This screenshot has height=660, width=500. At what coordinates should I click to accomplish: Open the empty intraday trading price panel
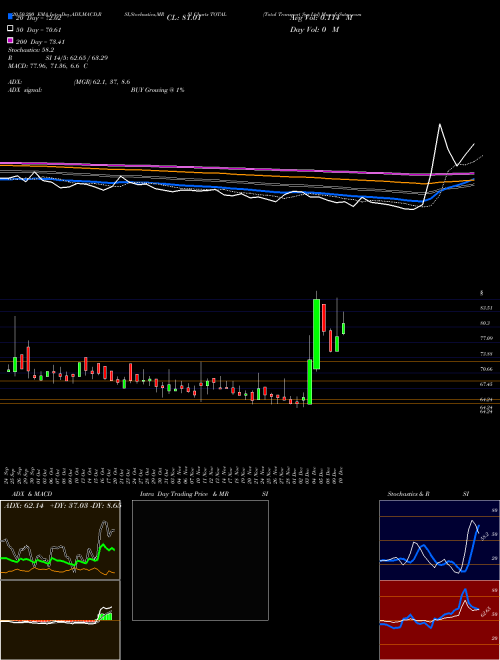(200, 560)
